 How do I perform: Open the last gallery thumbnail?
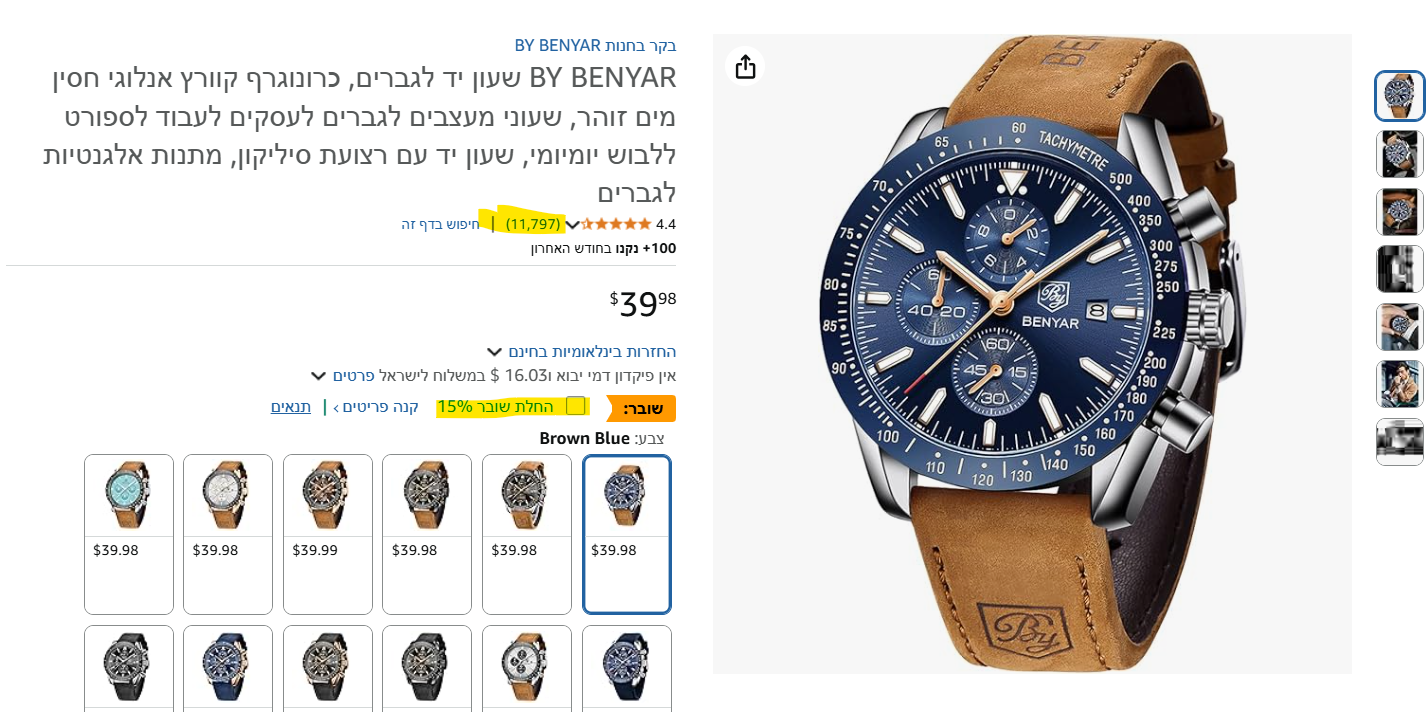click(1399, 442)
